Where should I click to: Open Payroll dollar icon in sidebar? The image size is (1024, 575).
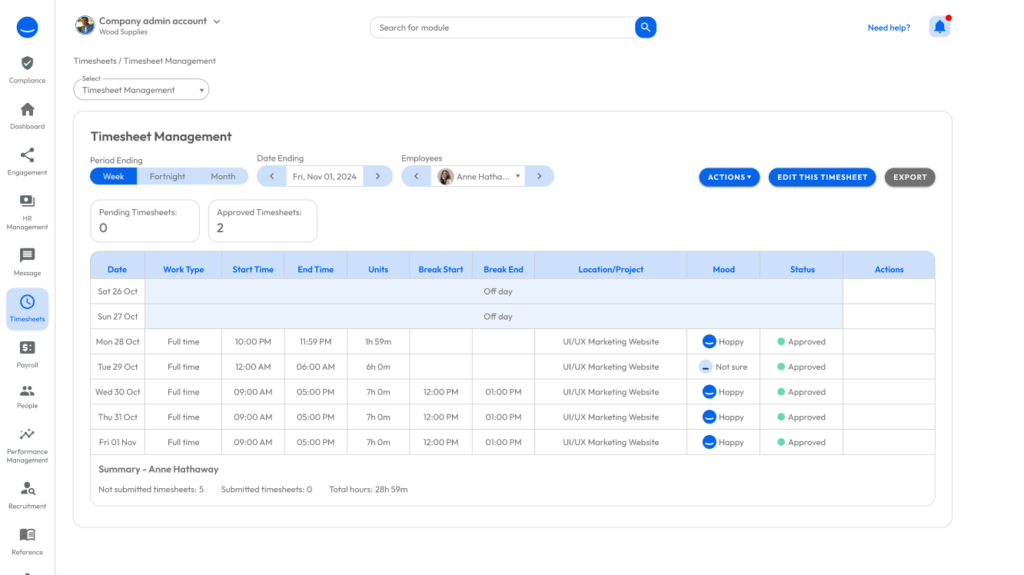click(27, 348)
